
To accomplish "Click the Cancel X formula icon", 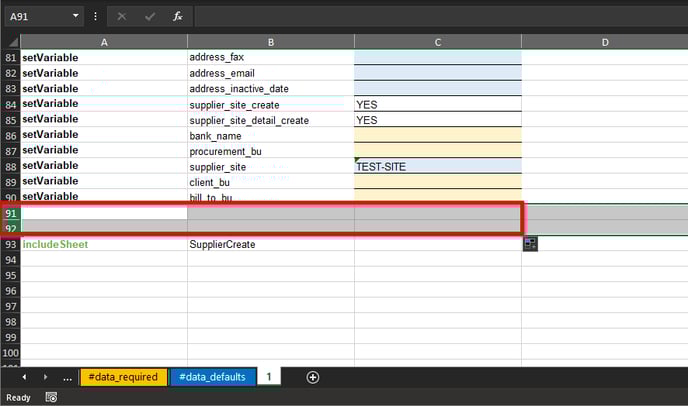I will (122, 17).
